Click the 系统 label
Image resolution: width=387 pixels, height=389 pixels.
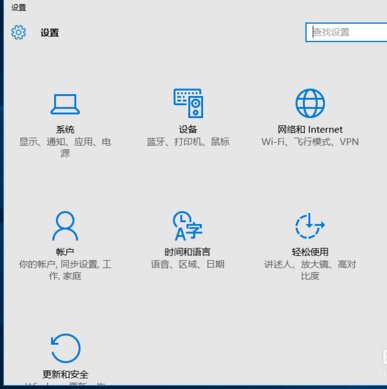coord(65,129)
